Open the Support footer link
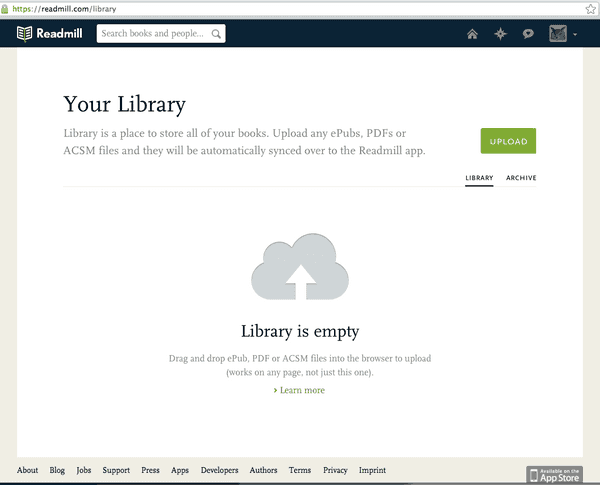Viewport: 600px width, 485px height. 116,470
